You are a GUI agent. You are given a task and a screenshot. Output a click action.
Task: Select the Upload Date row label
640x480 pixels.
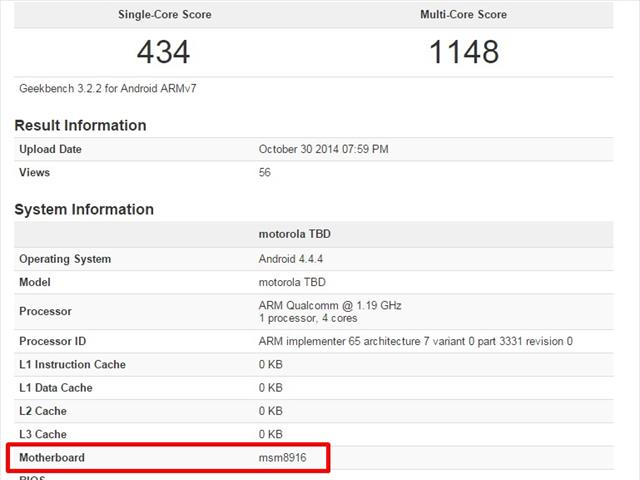tap(51, 149)
